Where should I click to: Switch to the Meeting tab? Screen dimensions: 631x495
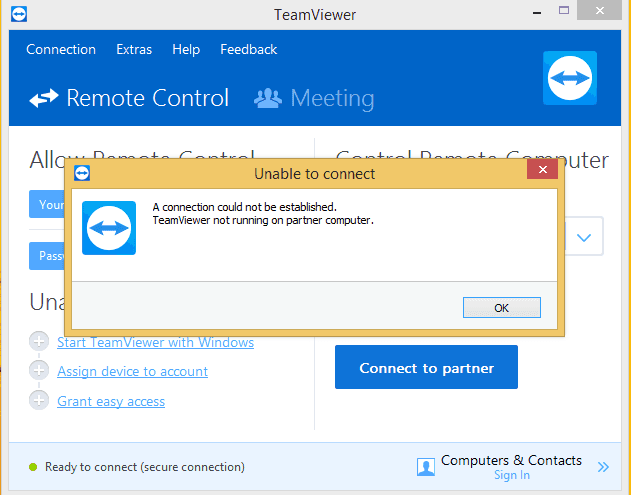click(x=314, y=98)
